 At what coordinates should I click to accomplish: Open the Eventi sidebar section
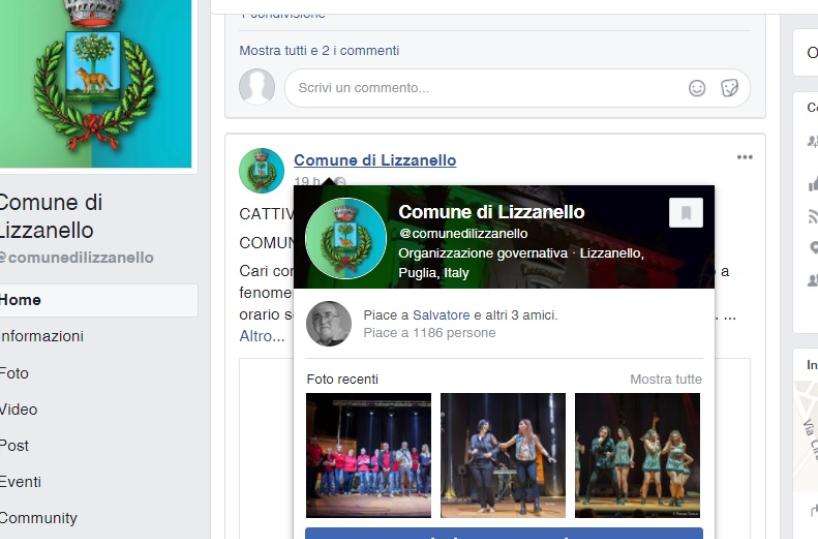pyautogui.click(x=20, y=482)
